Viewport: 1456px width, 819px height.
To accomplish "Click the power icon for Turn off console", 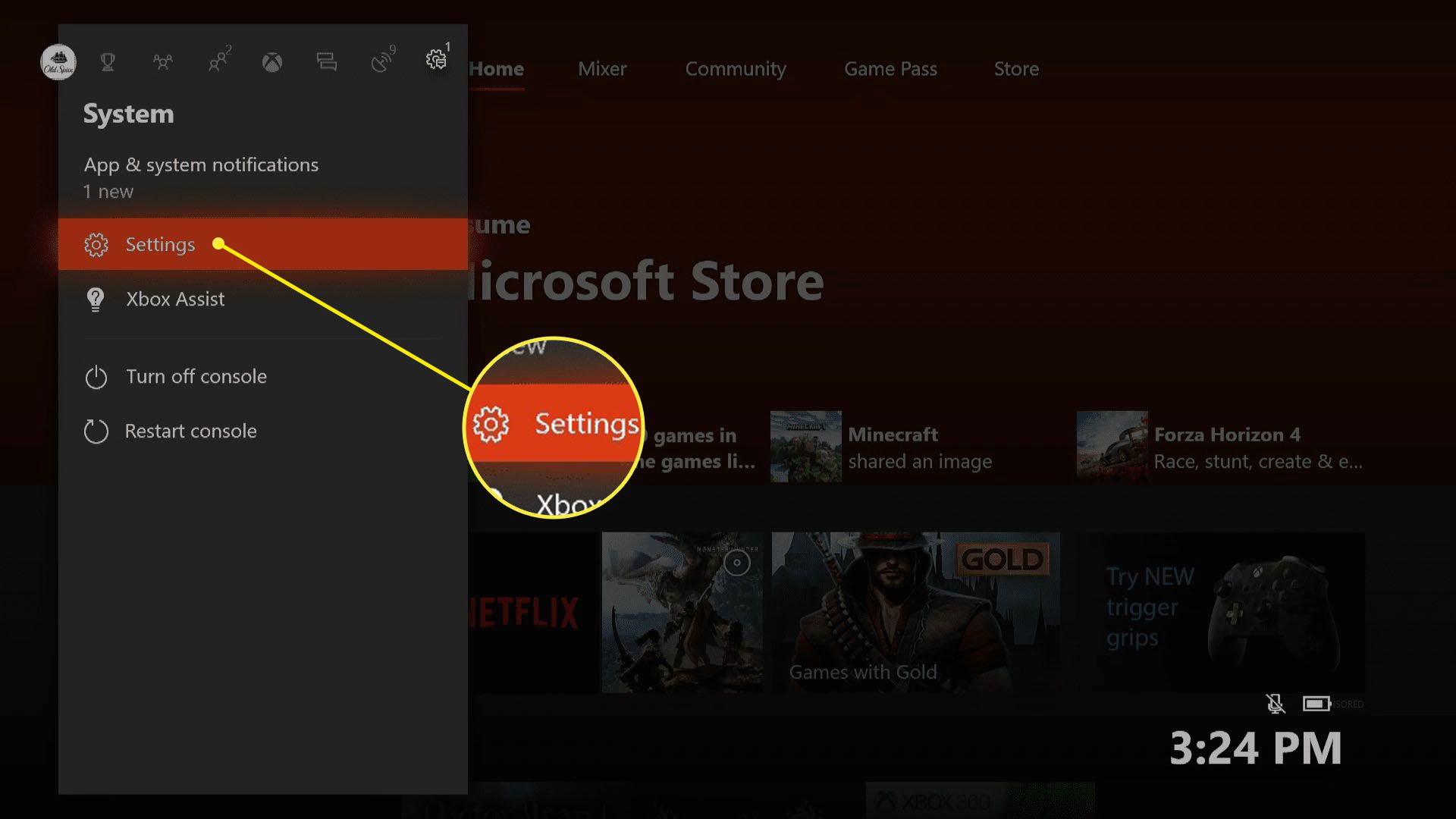I will pyautogui.click(x=96, y=377).
